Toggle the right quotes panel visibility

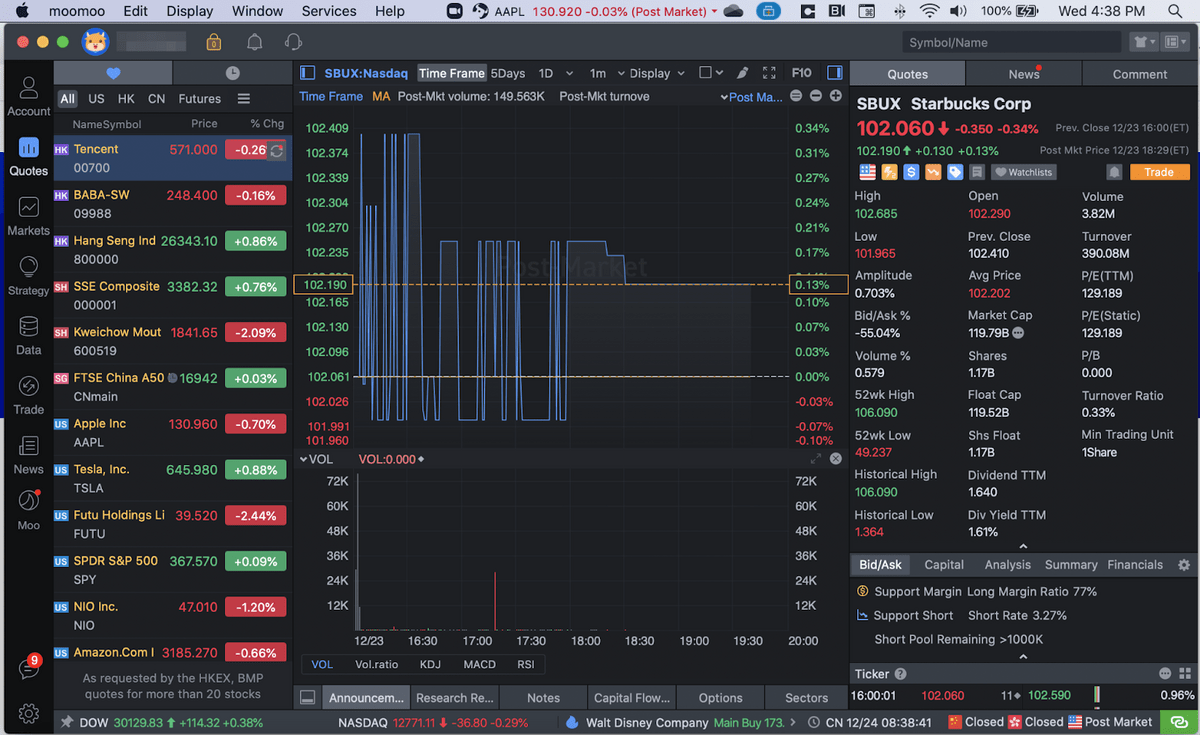(834, 73)
